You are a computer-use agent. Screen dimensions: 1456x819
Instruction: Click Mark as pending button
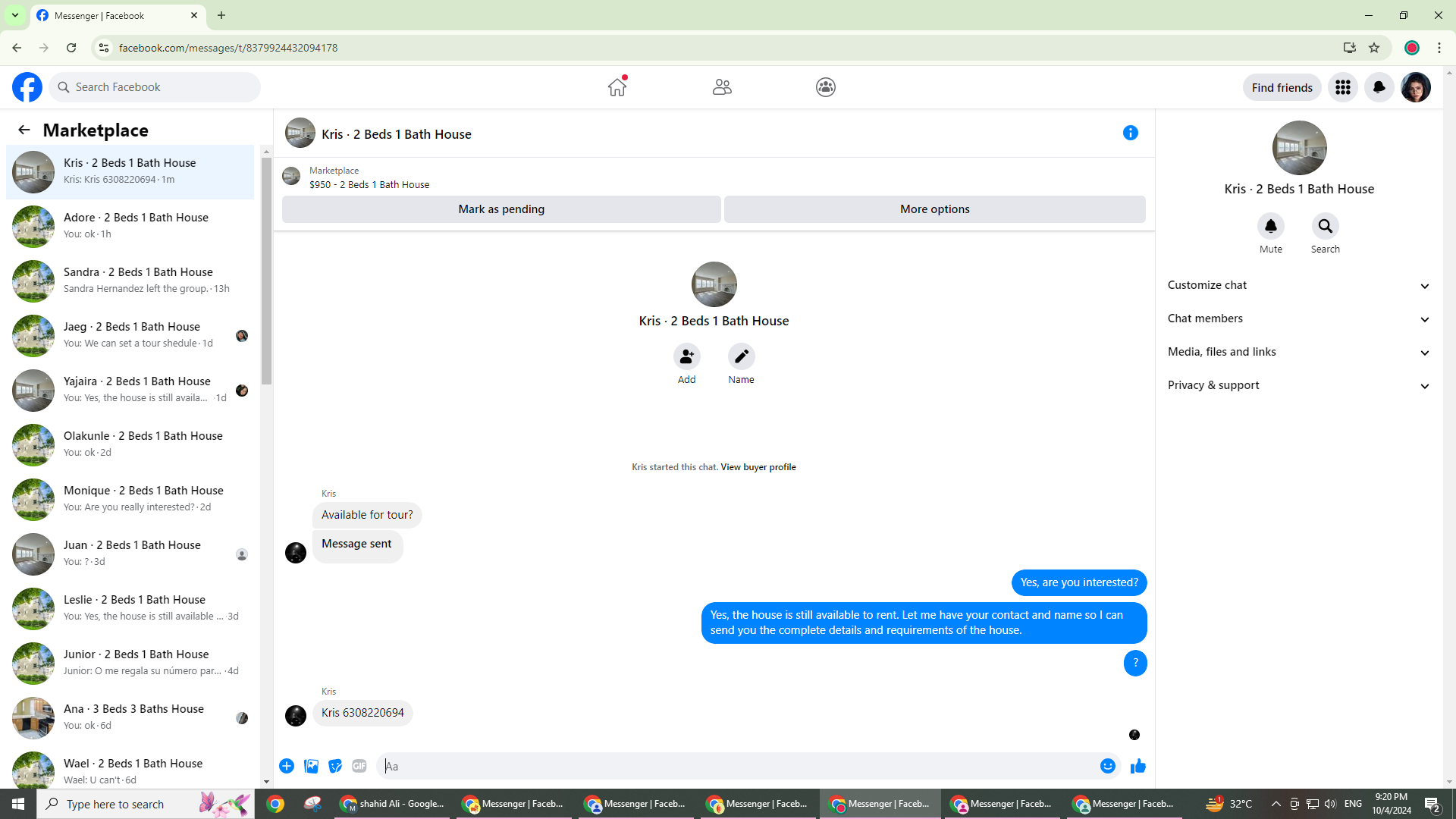point(501,209)
